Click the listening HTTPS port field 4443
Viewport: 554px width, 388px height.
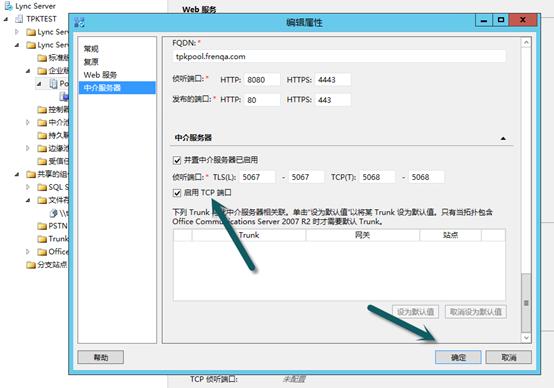click(333, 80)
